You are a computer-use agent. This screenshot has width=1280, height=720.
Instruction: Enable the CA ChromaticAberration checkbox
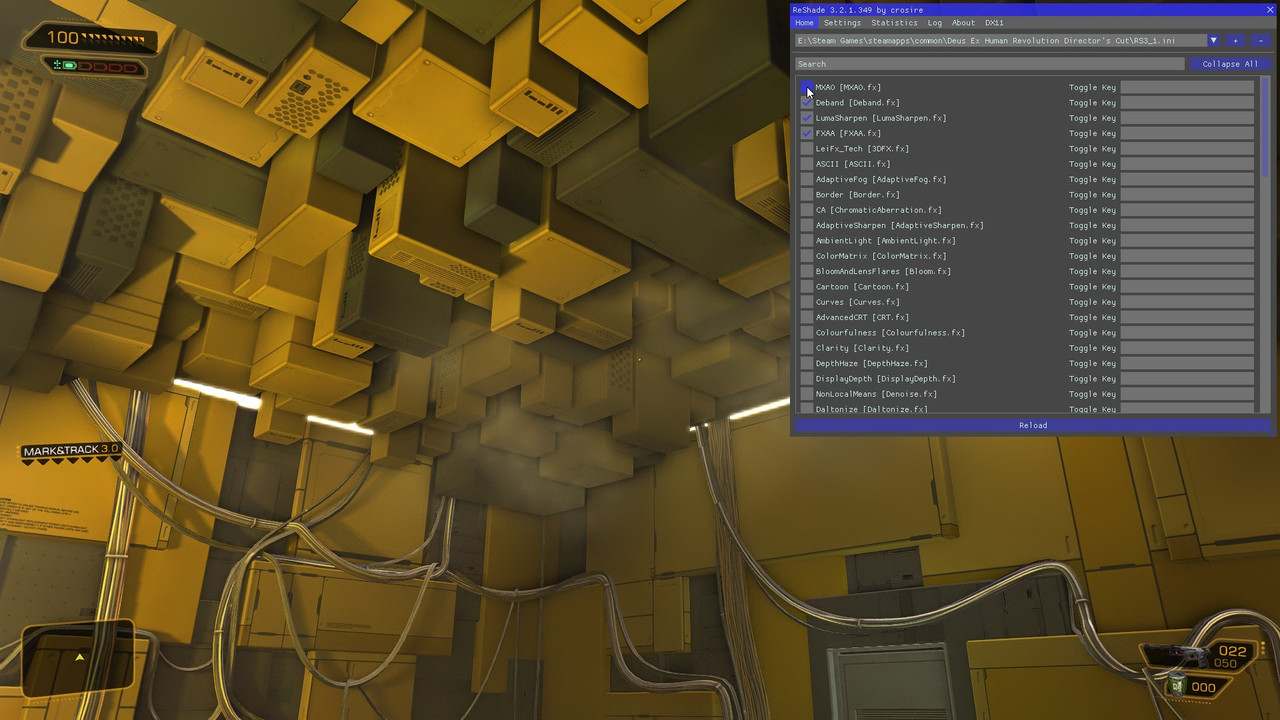(807, 210)
